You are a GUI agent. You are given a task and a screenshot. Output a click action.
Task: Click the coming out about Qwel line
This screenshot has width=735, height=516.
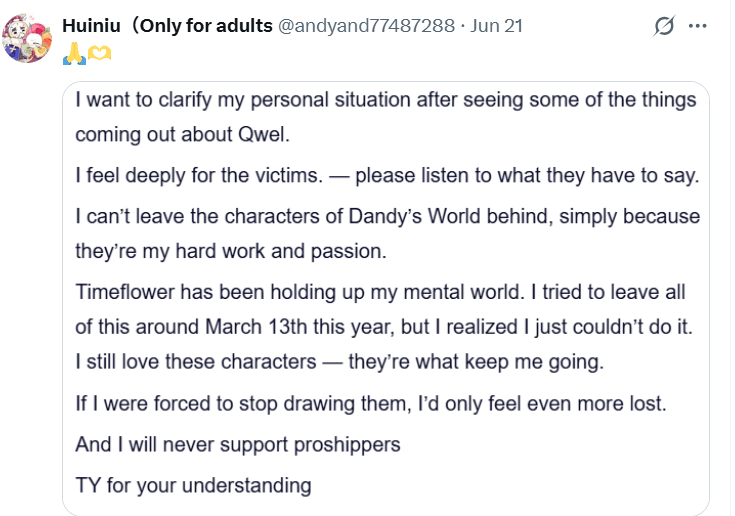coord(182,135)
